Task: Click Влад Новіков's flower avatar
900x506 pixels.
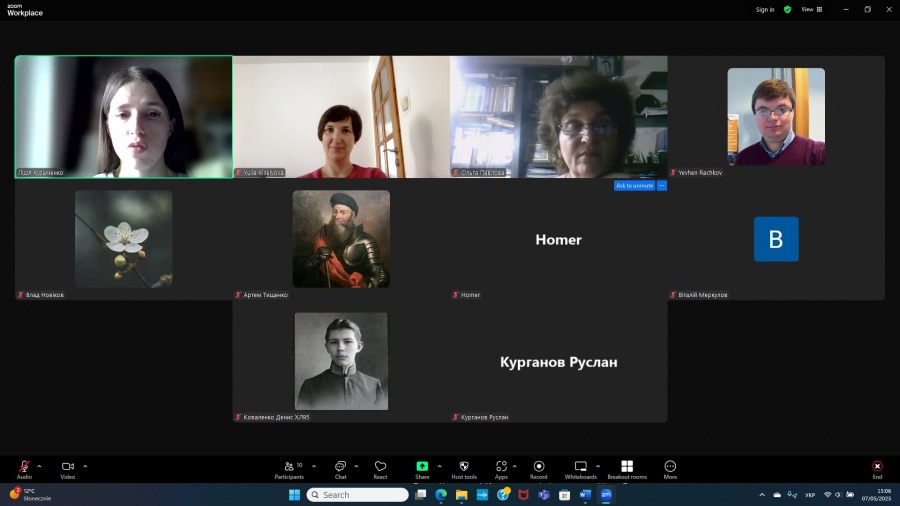Action: coord(123,239)
